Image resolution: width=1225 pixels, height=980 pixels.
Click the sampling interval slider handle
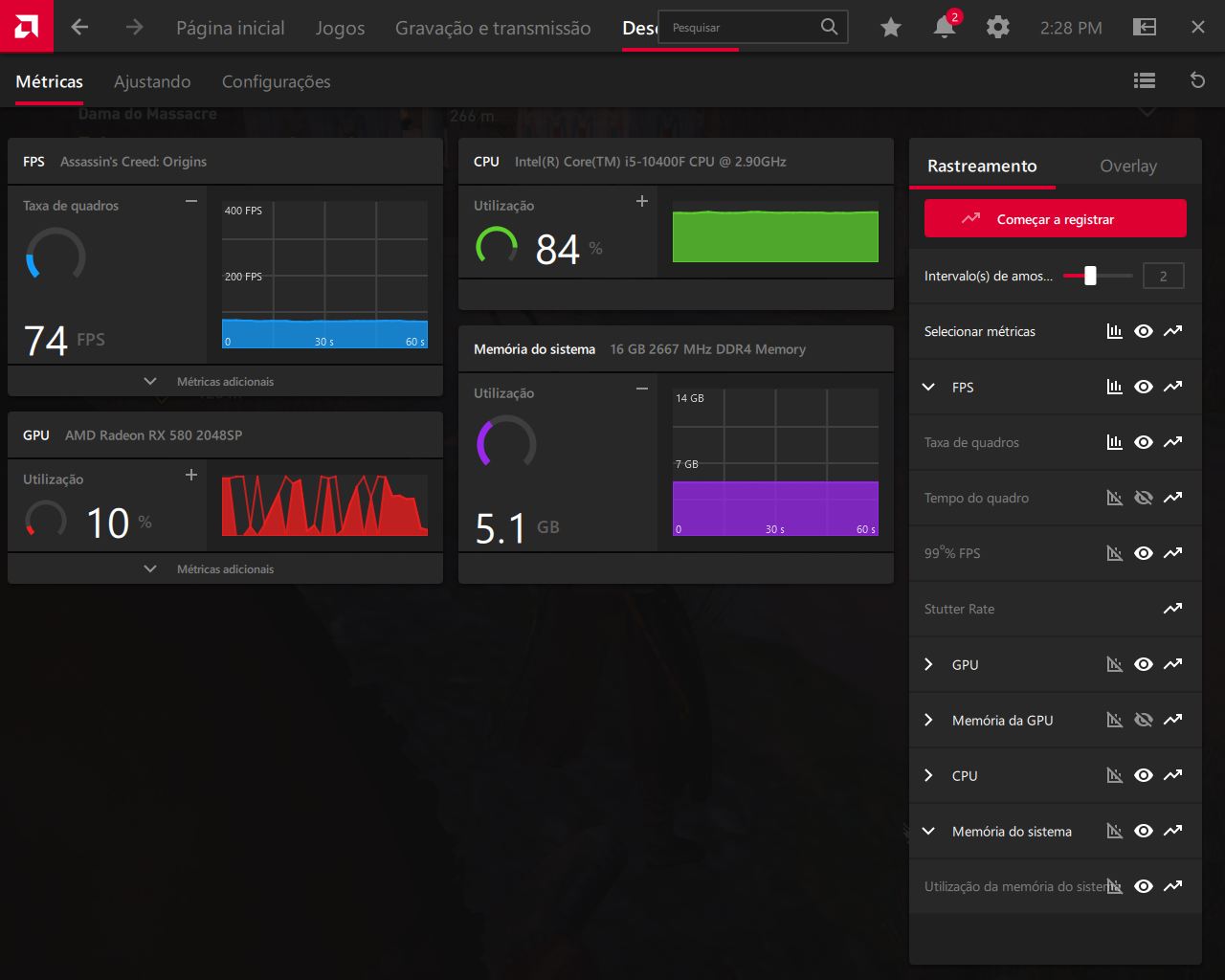1090,276
